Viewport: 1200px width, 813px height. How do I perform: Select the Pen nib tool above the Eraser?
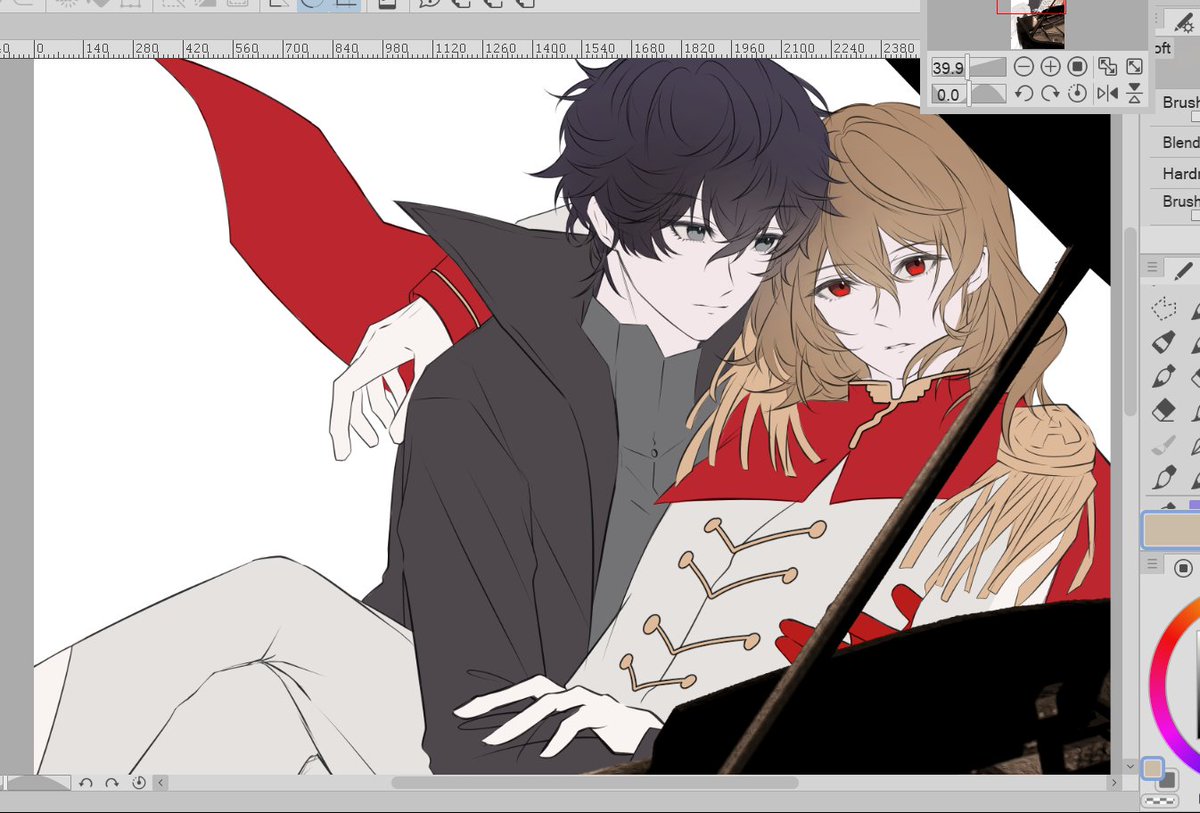tap(1163, 376)
